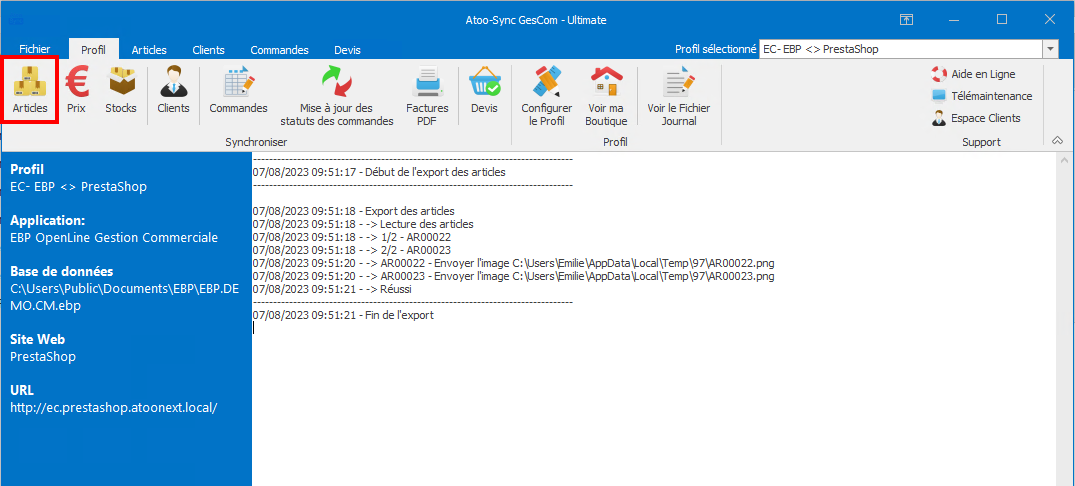Open Configurer le Profil

click(x=546, y=95)
